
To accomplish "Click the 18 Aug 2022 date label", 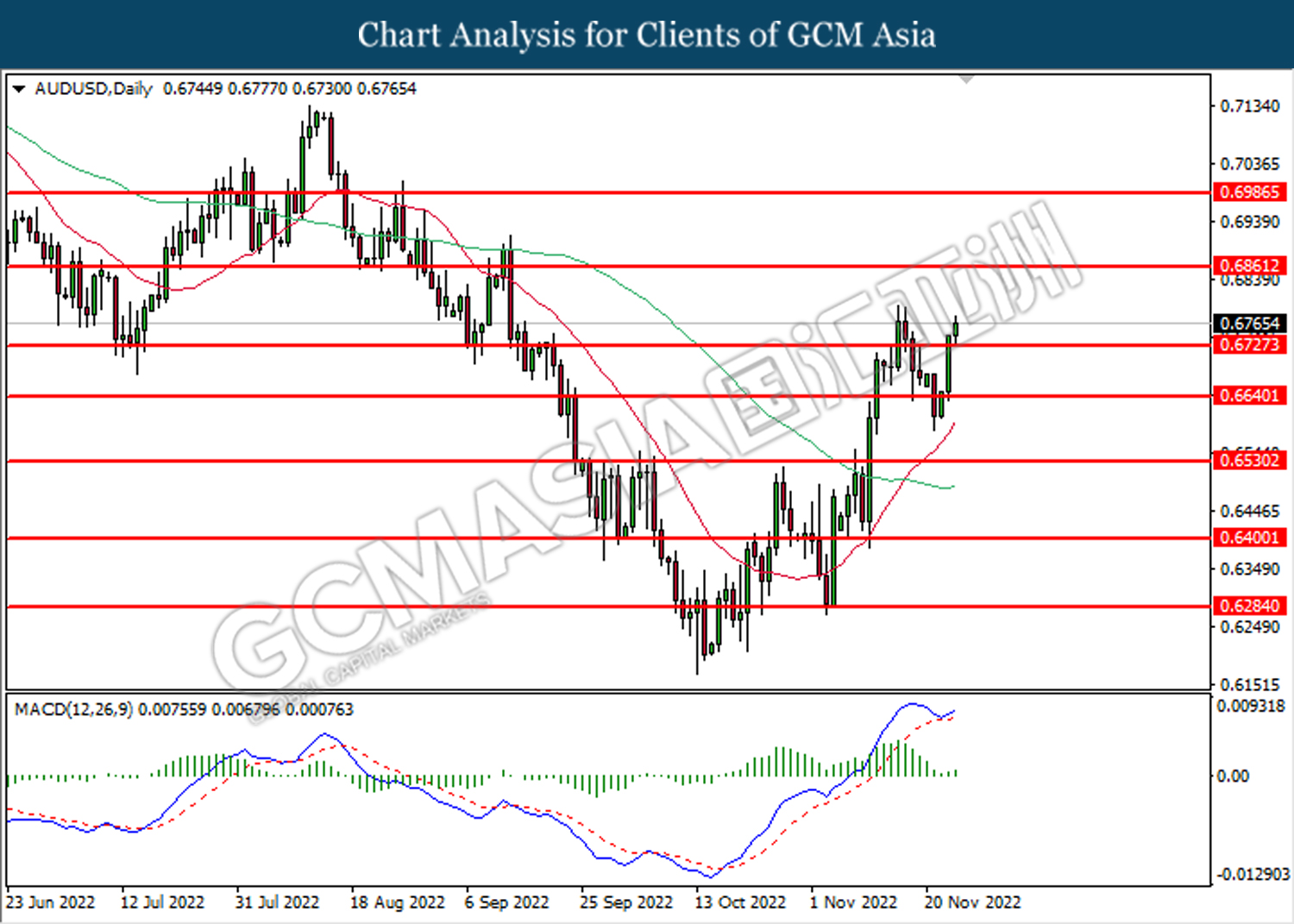I will point(397,902).
